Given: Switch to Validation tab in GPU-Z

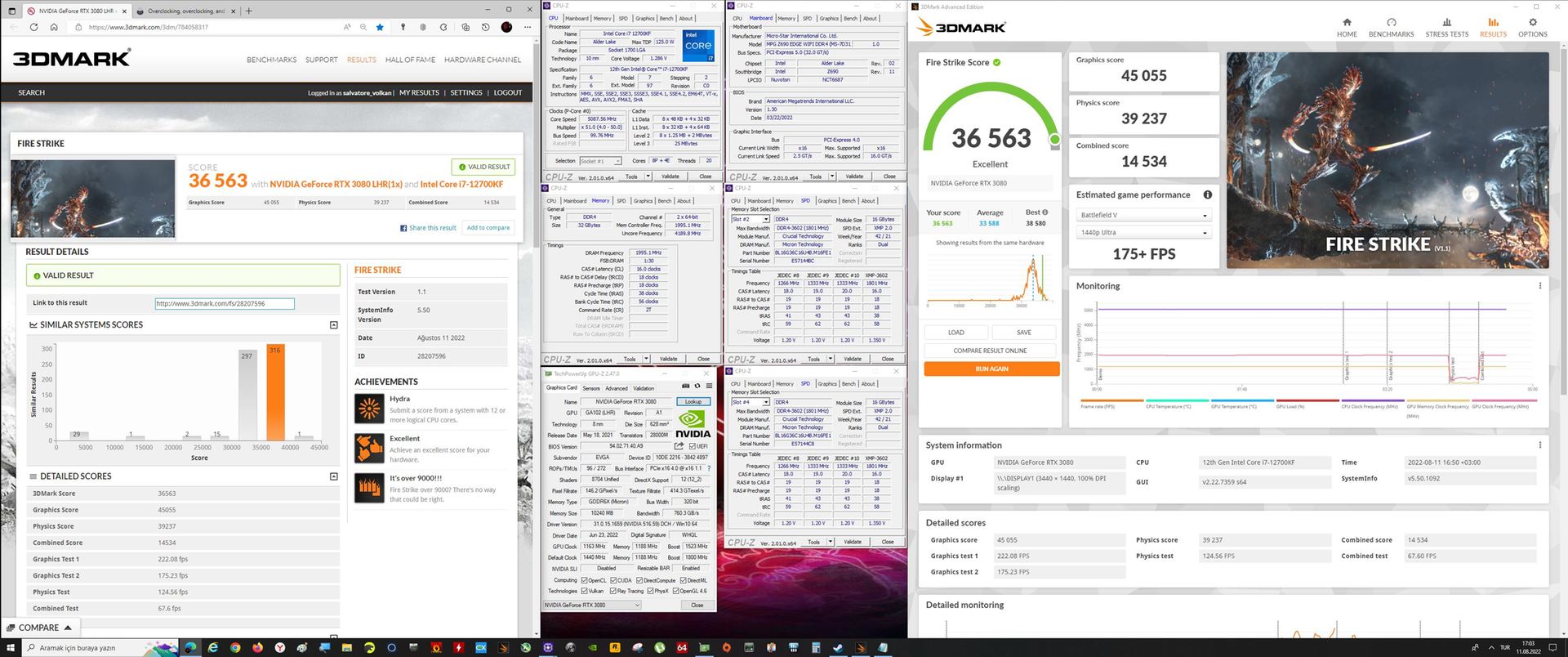Looking at the screenshot, I should (644, 388).
